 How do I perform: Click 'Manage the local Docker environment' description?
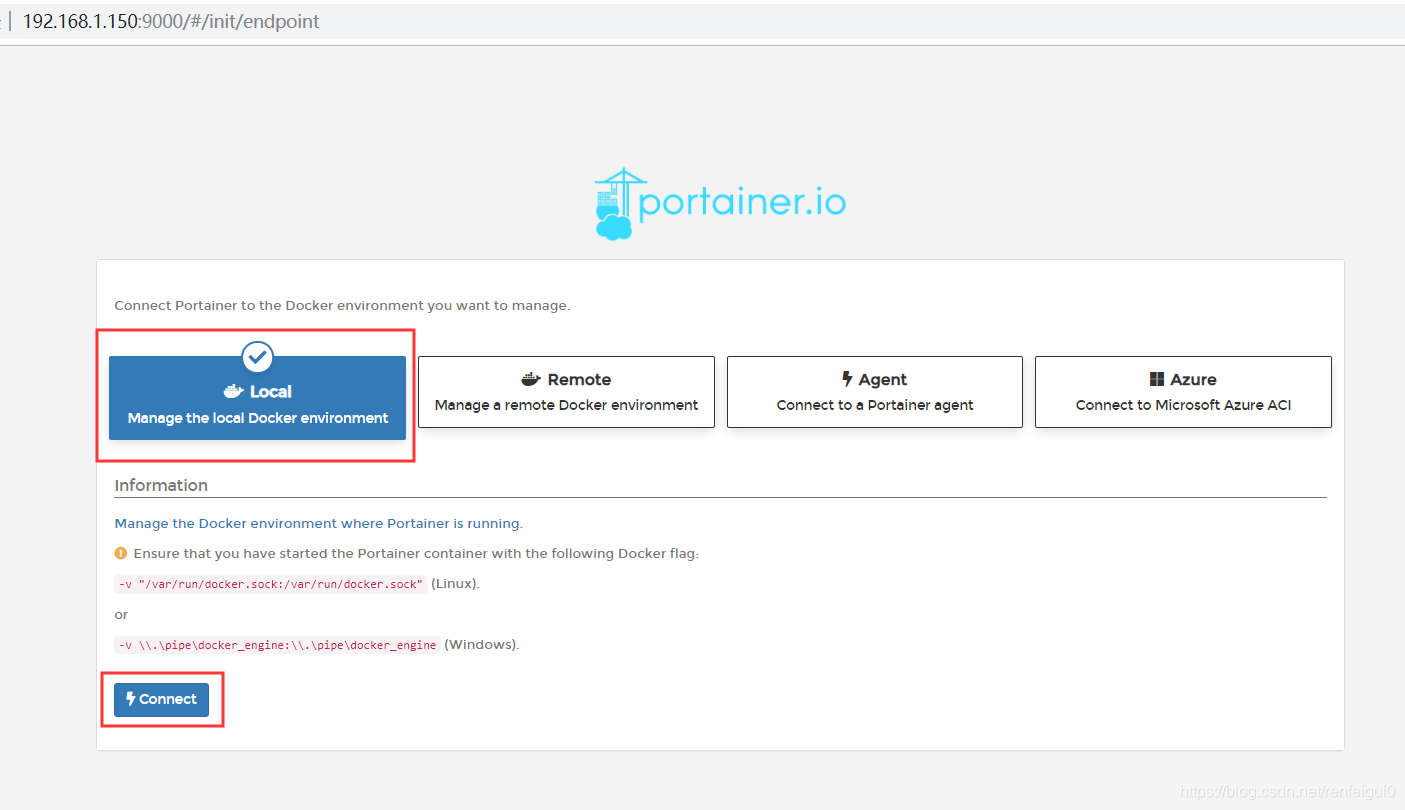pyautogui.click(x=258, y=418)
